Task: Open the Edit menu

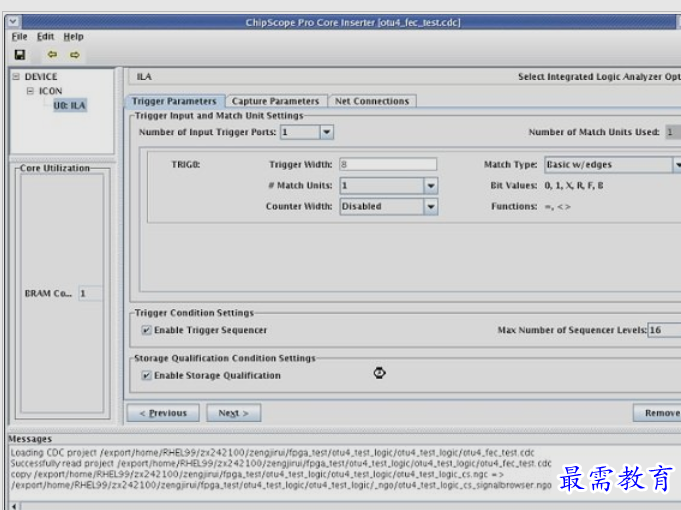Action: click(x=46, y=37)
